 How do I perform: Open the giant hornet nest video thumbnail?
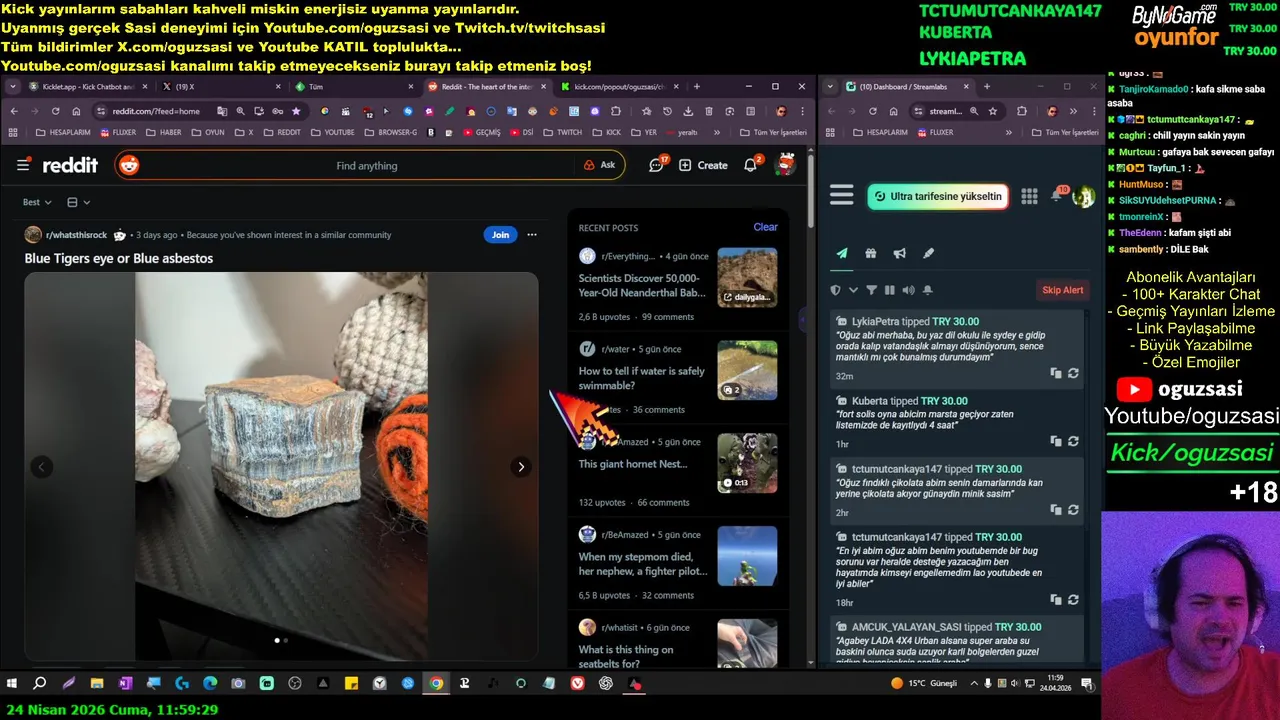click(x=747, y=463)
